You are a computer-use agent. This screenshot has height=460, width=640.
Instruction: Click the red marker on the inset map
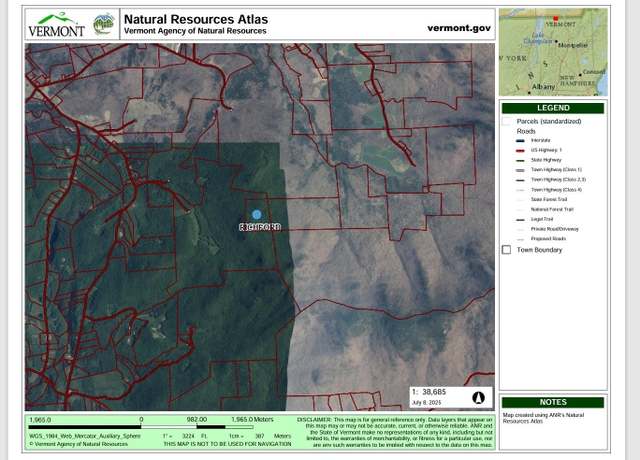[556, 18]
